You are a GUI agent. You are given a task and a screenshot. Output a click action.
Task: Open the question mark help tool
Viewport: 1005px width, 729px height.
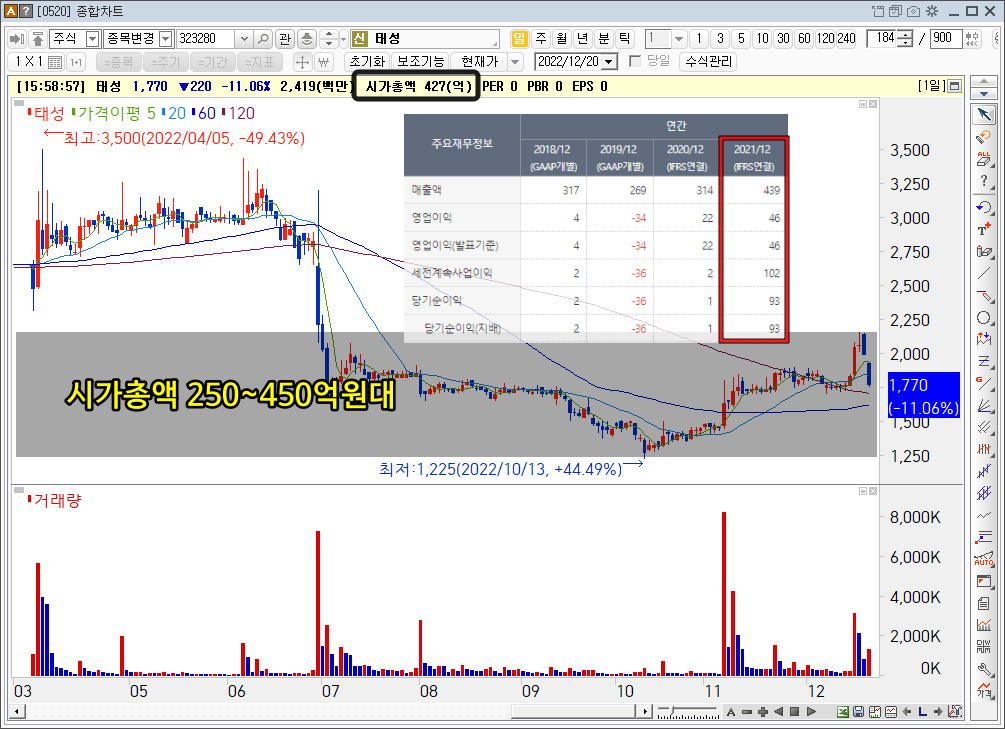(984, 181)
